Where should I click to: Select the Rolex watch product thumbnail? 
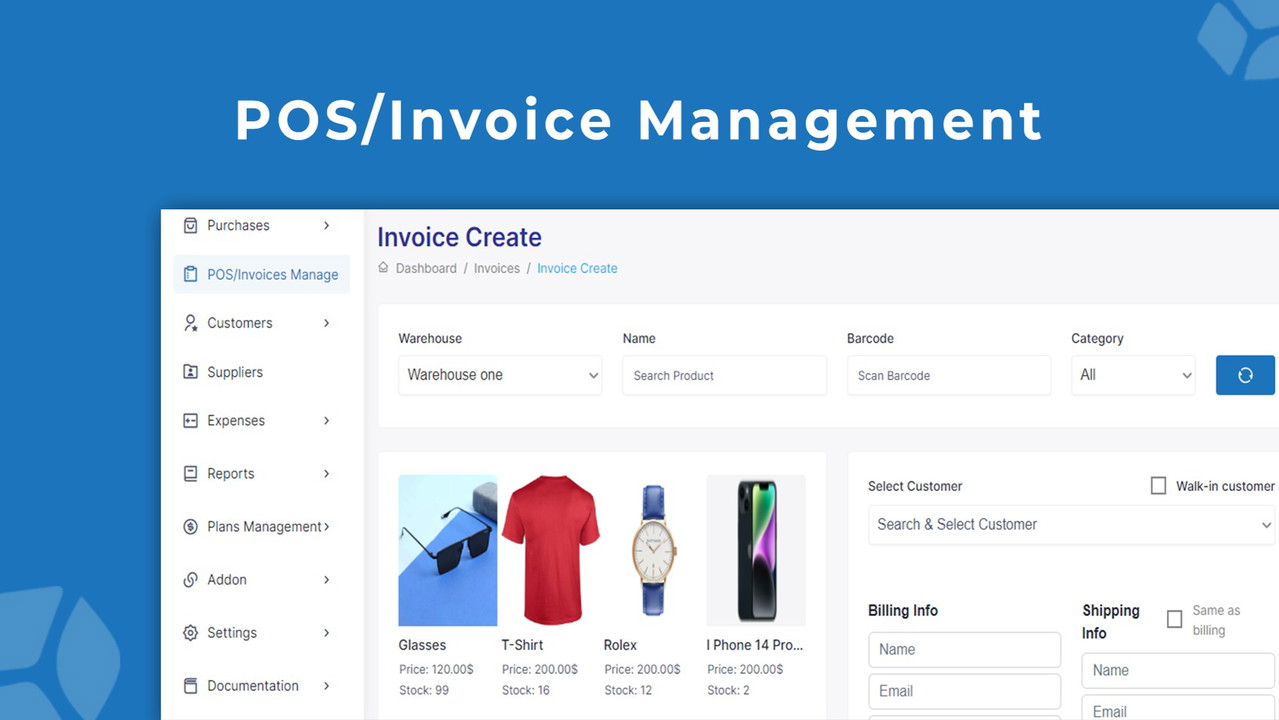point(653,550)
